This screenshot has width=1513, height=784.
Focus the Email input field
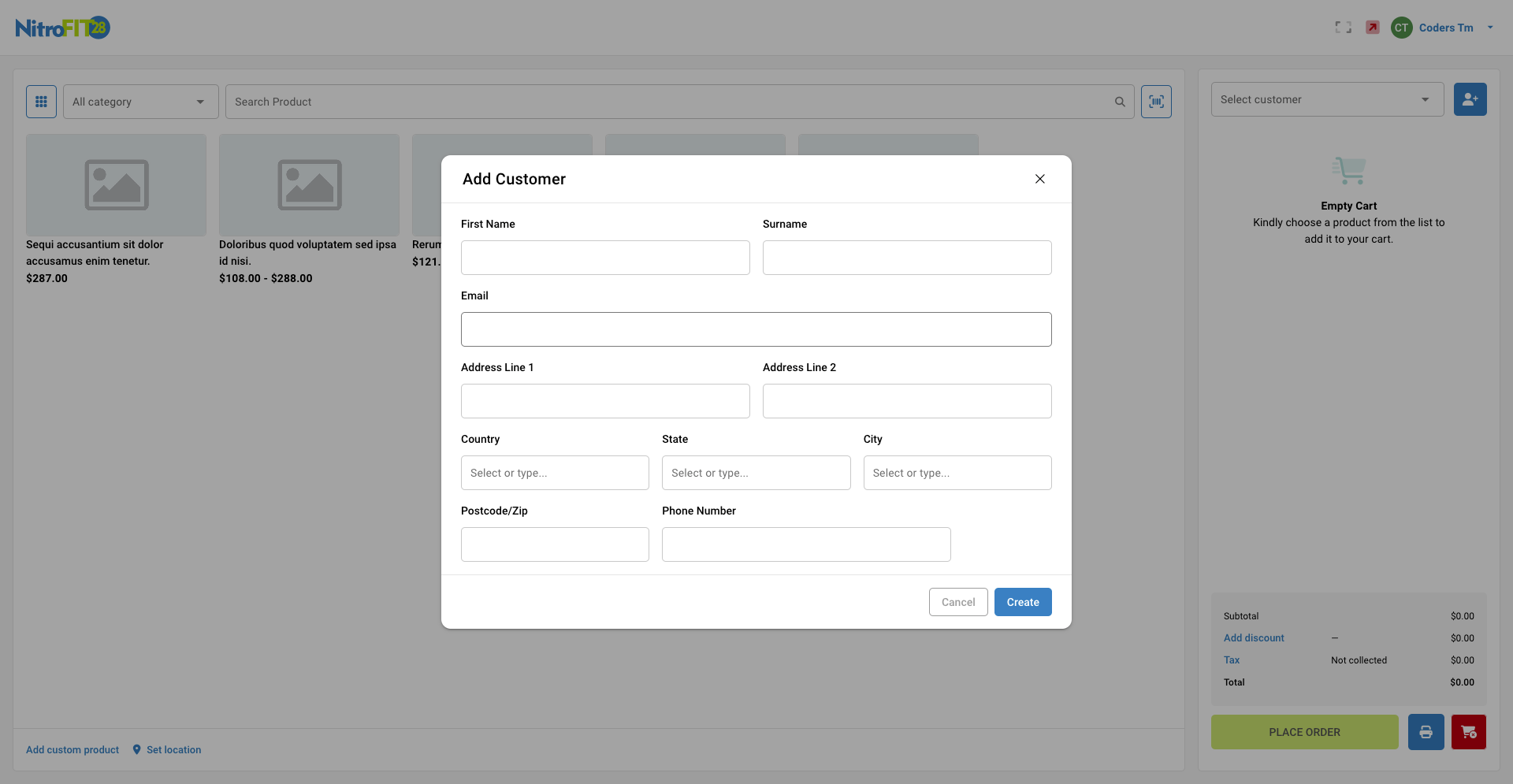point(756,329)
